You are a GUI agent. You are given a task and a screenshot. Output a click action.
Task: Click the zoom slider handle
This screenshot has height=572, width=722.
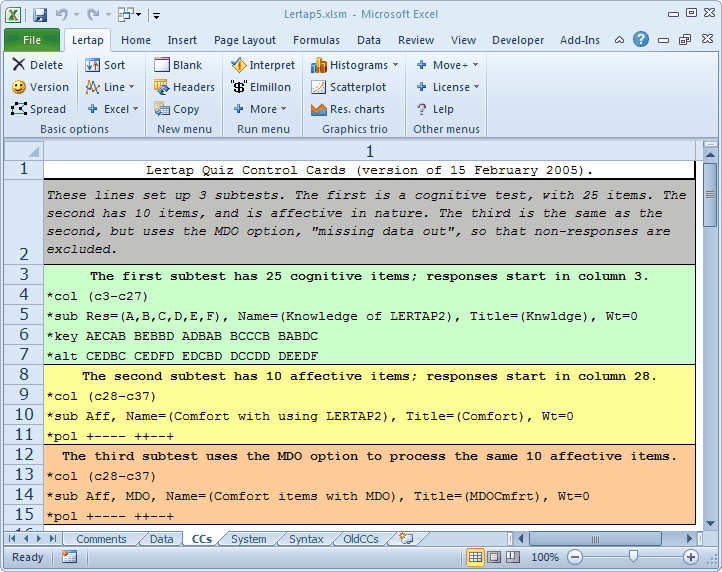point(634,557)
